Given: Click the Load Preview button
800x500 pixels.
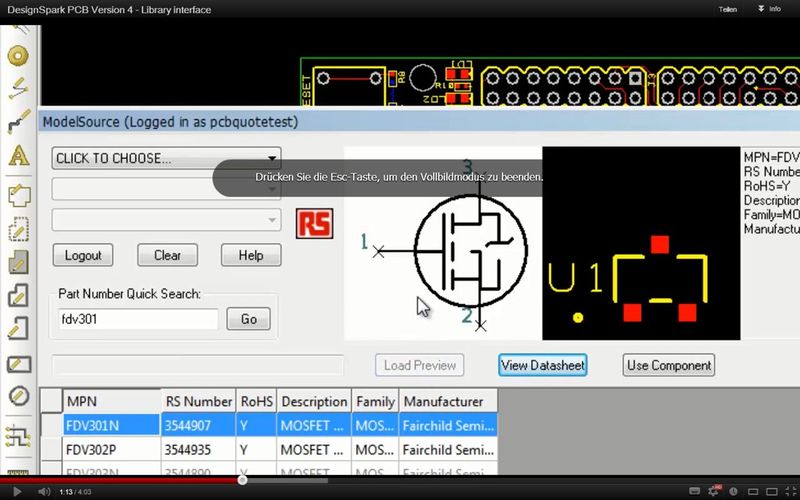Looking at the screenshot, I should point(419,365).
